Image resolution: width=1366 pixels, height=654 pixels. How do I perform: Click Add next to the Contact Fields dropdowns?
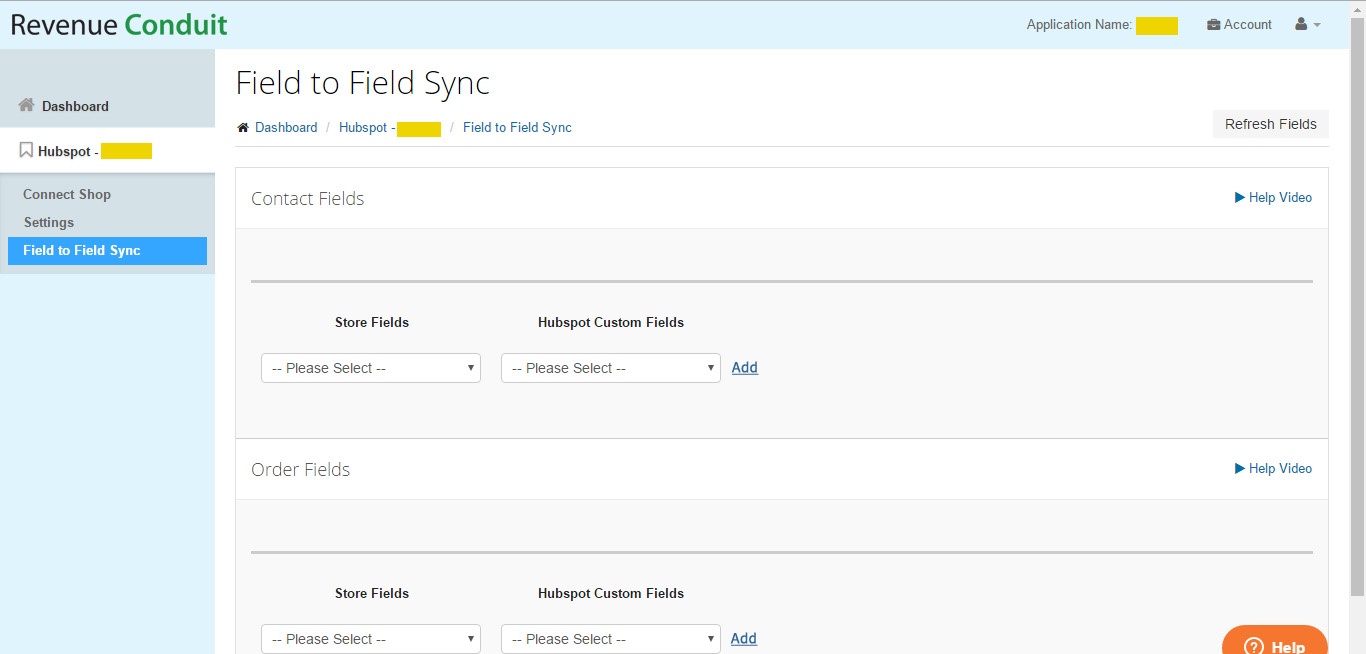coord(744,367)
